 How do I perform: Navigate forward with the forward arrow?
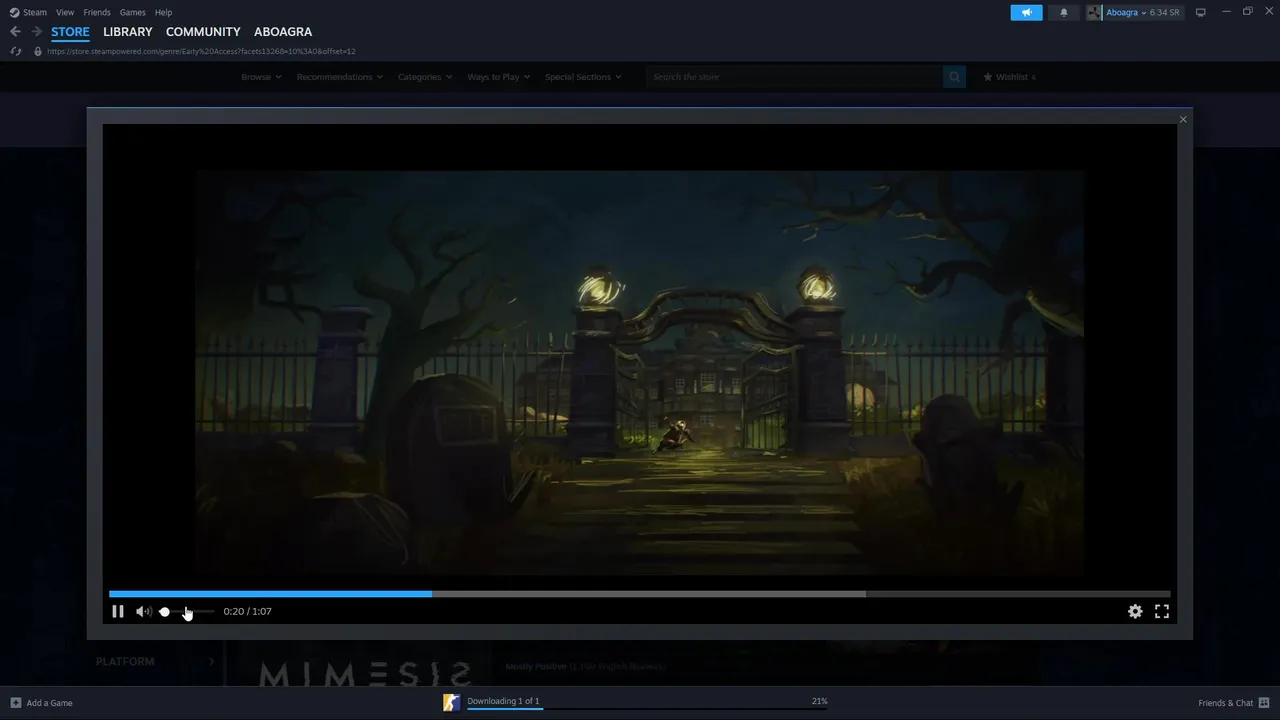click(x=36, y=32)
